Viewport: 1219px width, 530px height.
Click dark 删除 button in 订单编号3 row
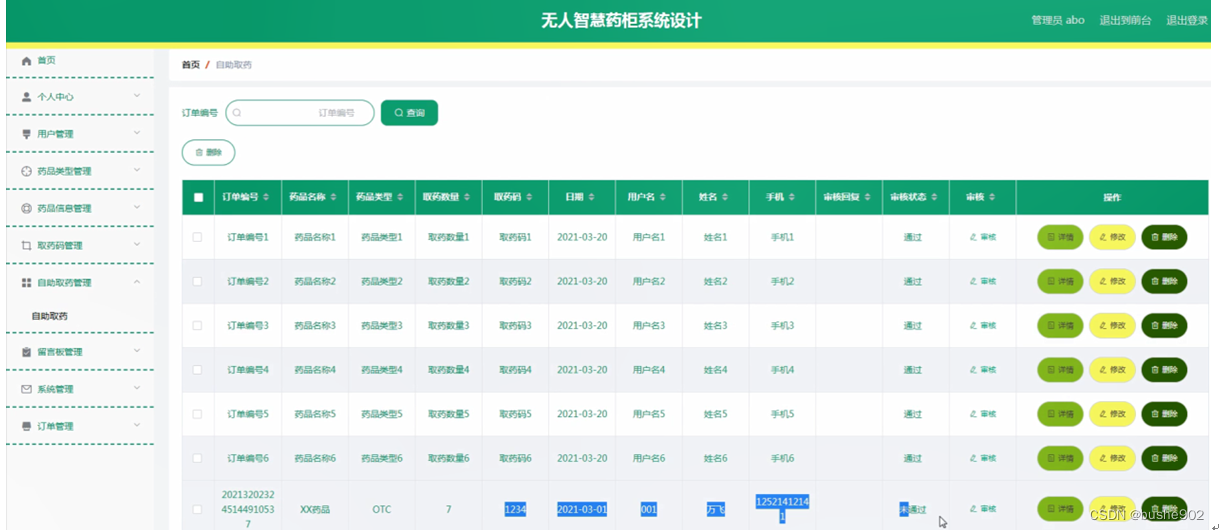(1164, 325)
